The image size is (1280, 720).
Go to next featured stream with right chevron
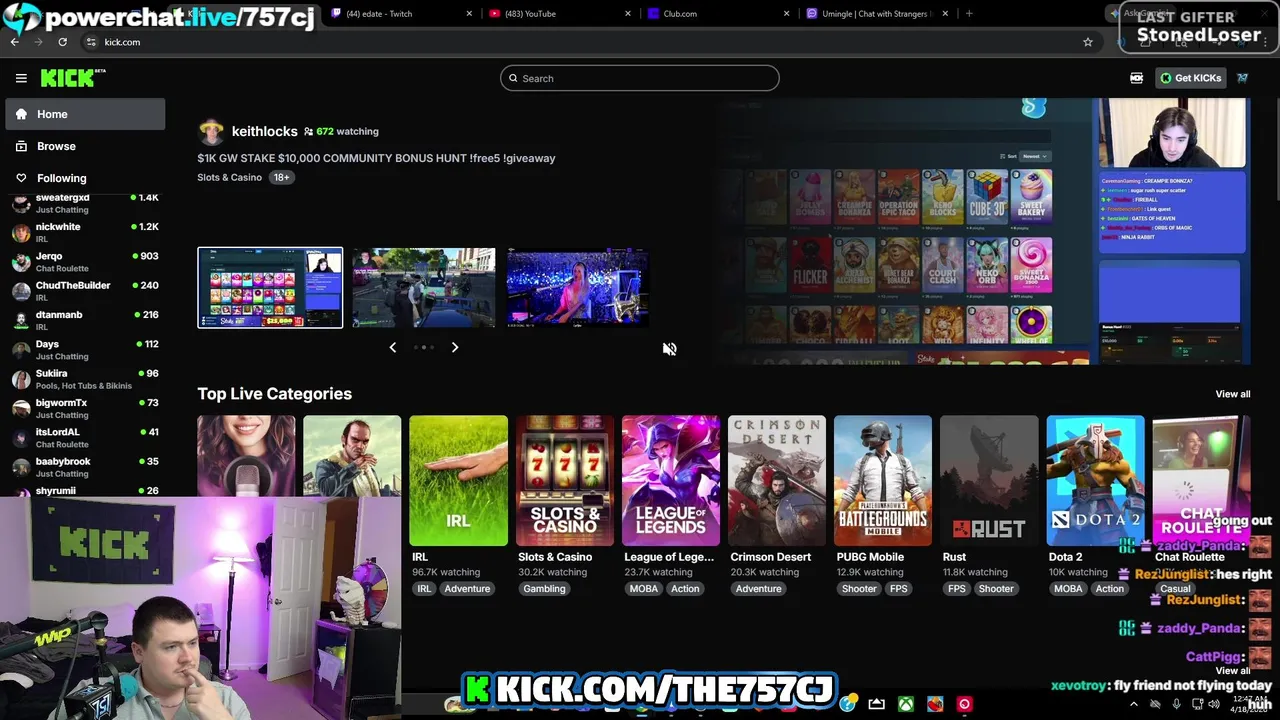[x=455, y=347]
